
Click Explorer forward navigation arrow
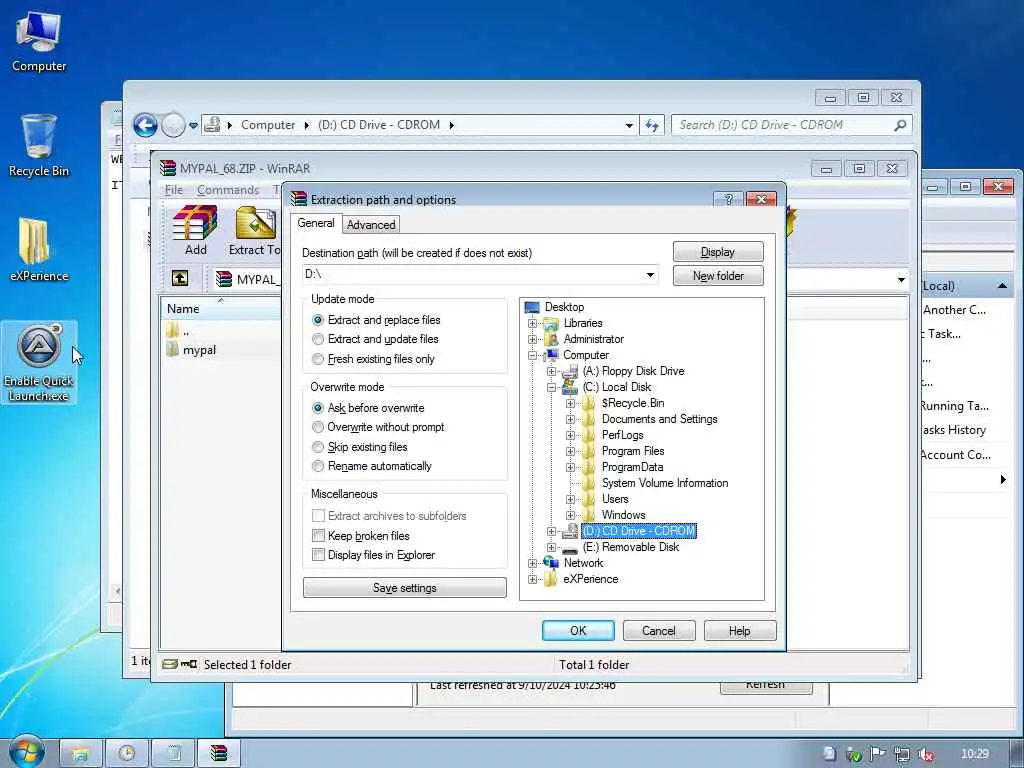173,125
